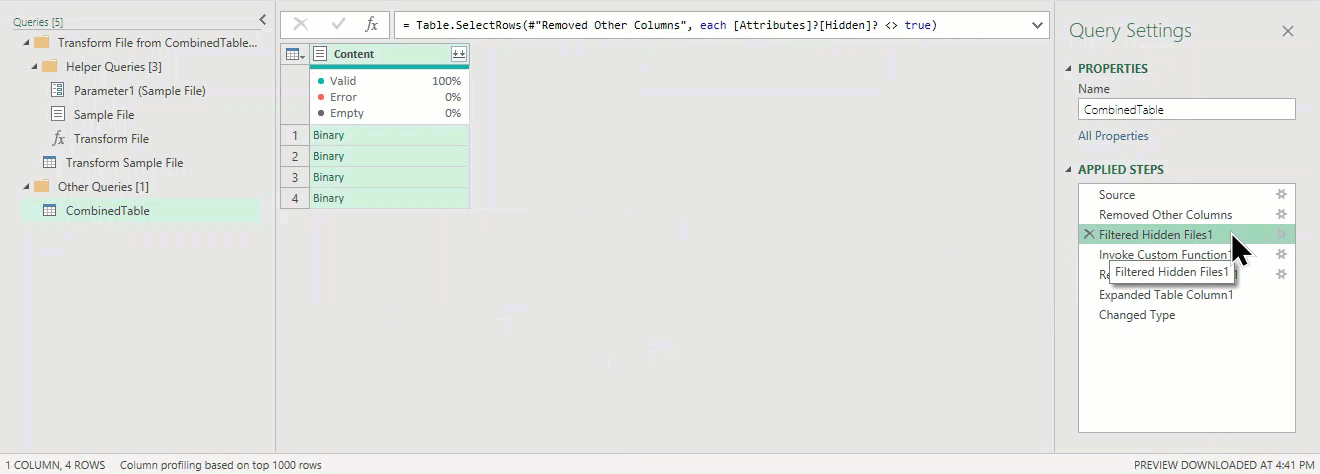This screenshot has height=474, width=1320.
Task: Open gear settings for Removed Other Columns step
Action: [1281, 215]
